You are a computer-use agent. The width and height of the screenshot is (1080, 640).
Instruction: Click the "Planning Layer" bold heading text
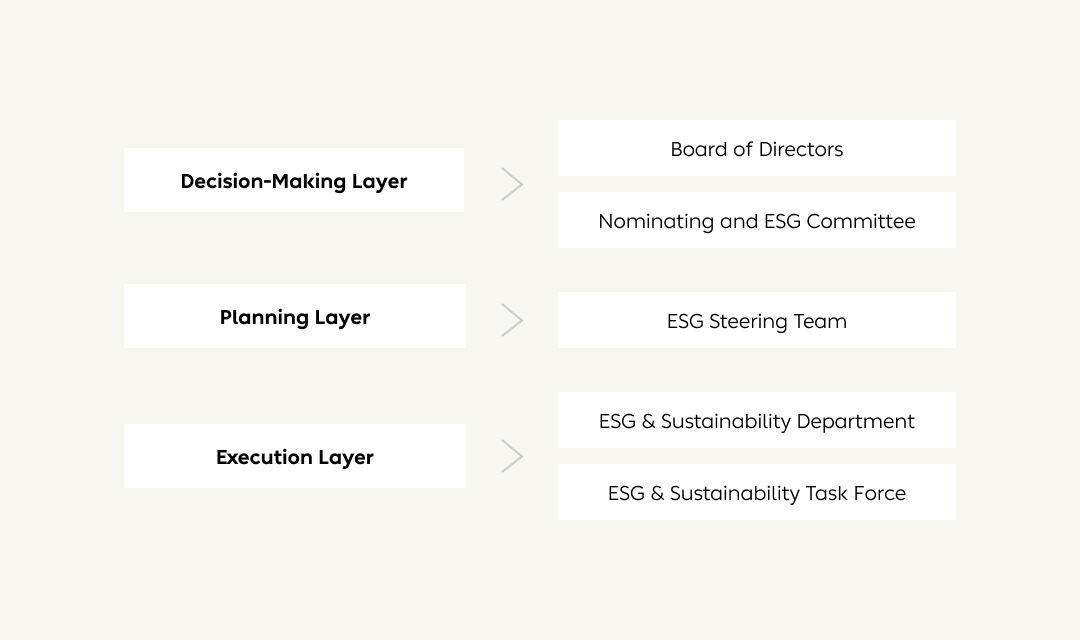295,317
